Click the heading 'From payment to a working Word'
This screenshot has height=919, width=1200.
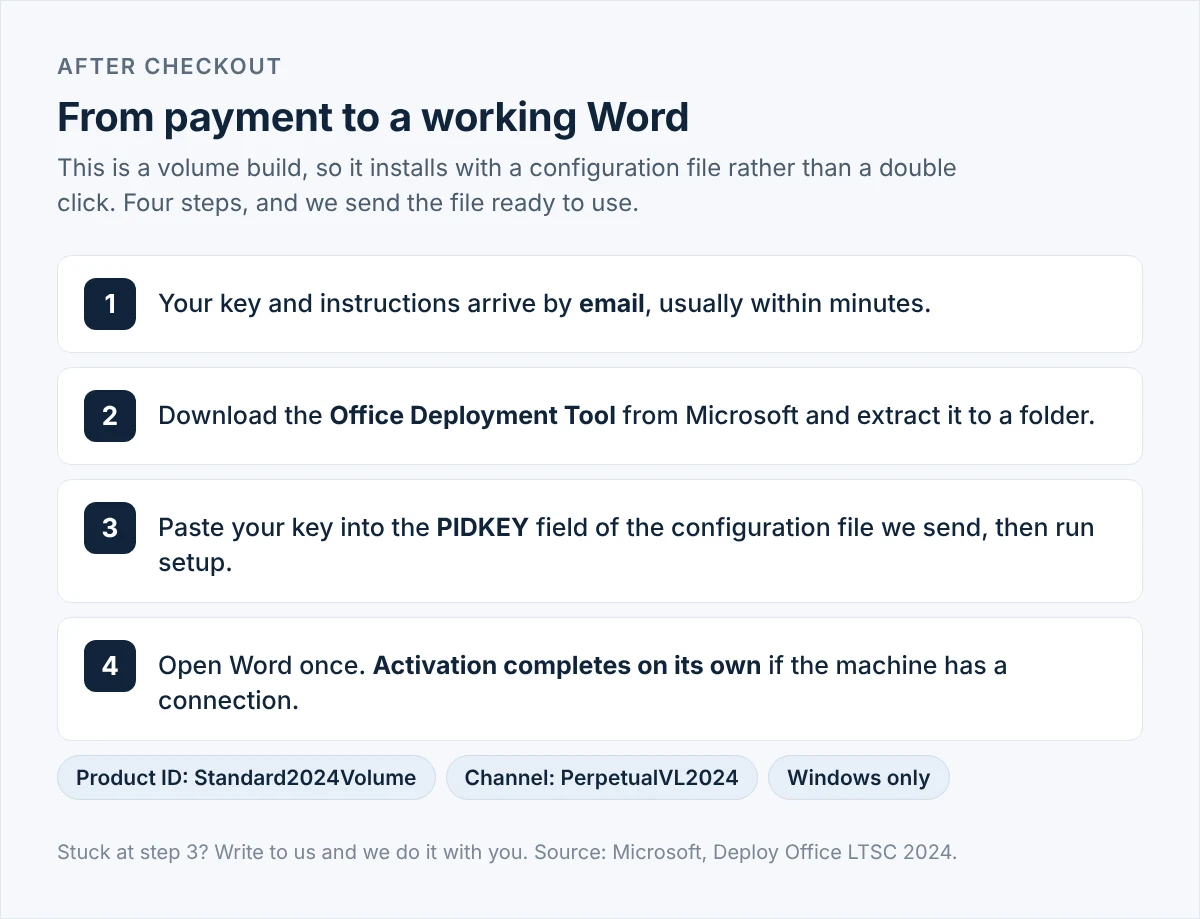click(373, 117)
